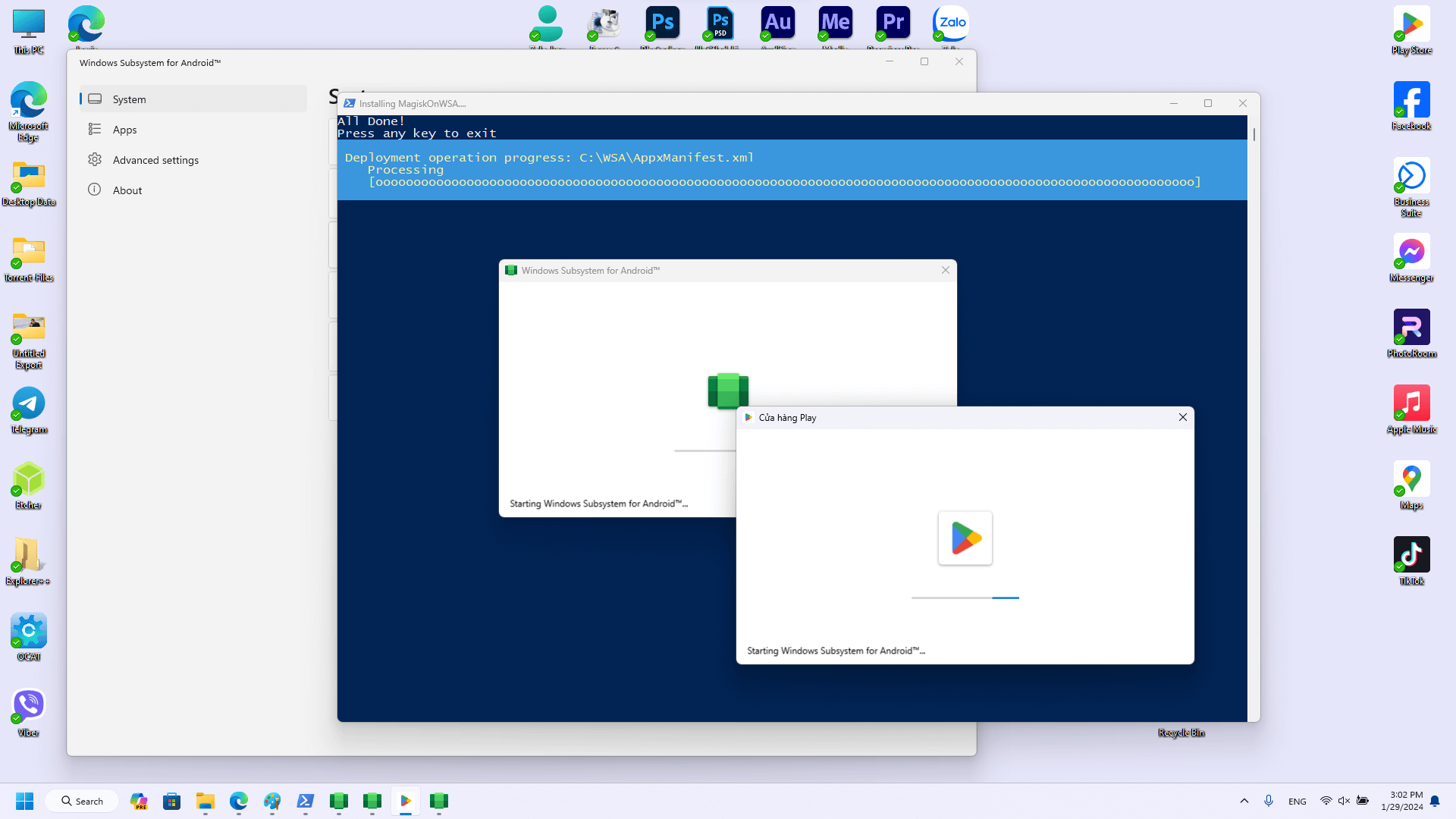The height and width of the screenshot is (819, 1456).
Task: Expand hidden system tray icons
Action: (1244, 801)
